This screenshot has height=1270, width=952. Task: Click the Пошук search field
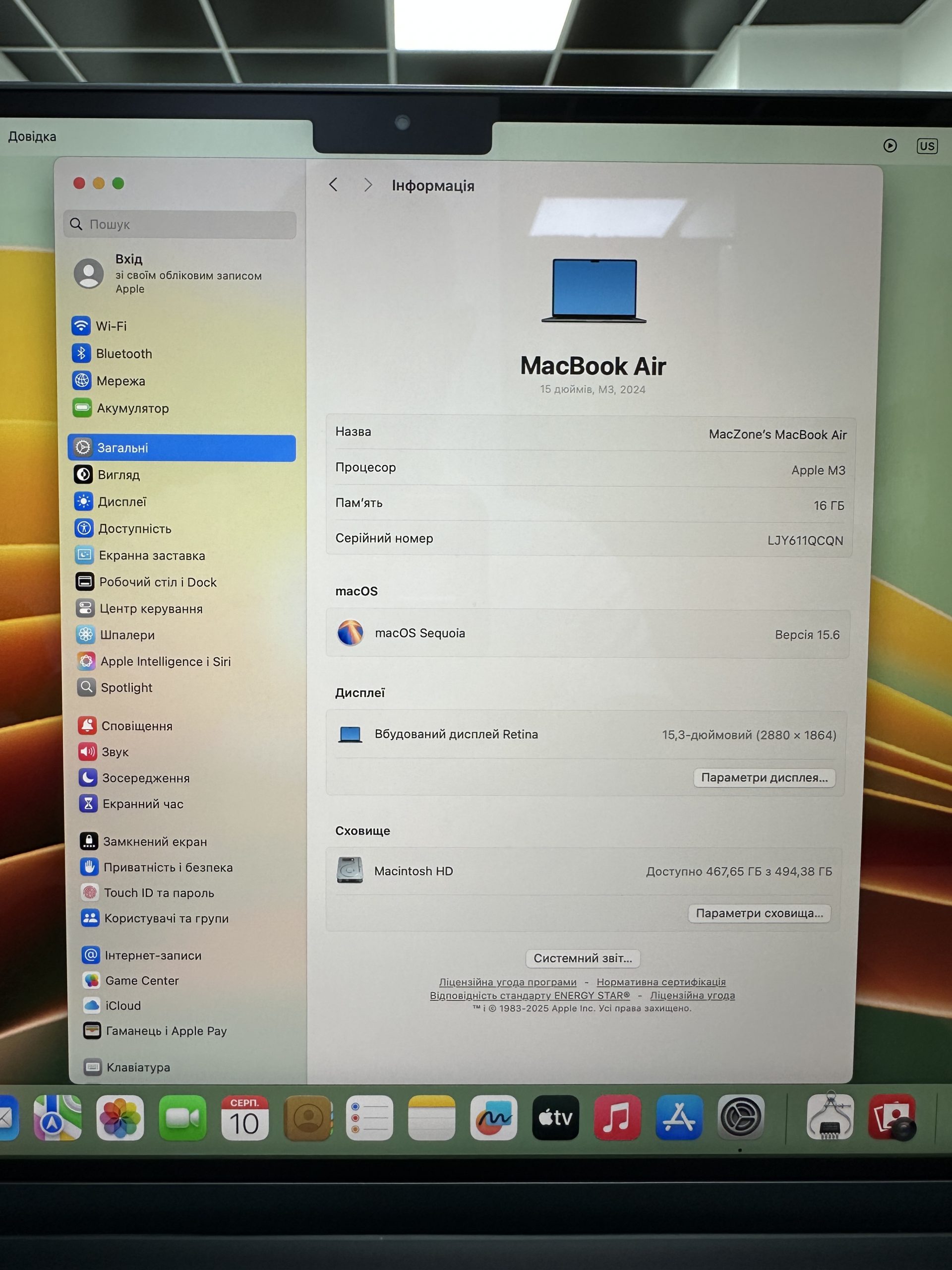click(179, 225)
